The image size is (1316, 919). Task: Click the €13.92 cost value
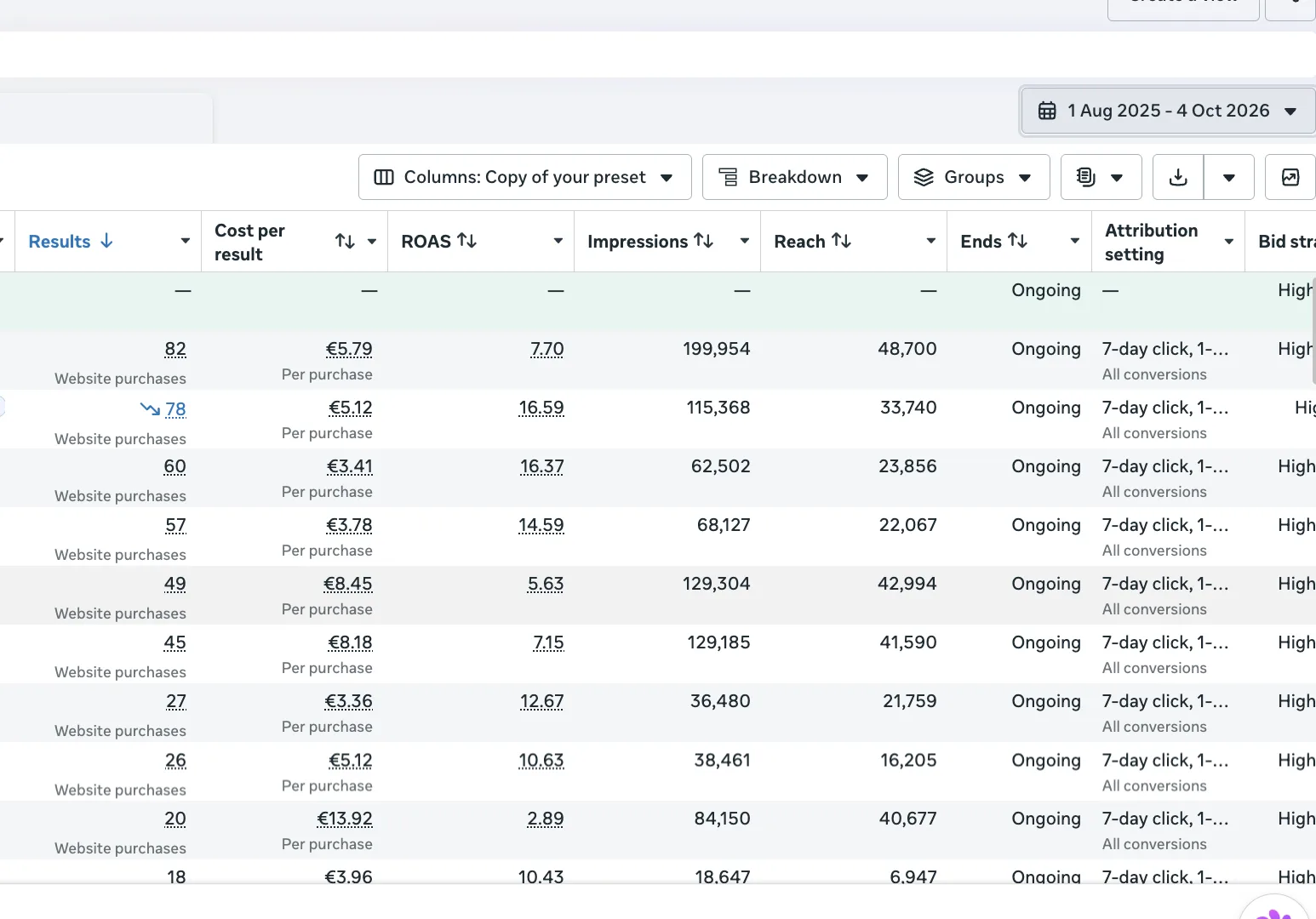pos(345,819)
